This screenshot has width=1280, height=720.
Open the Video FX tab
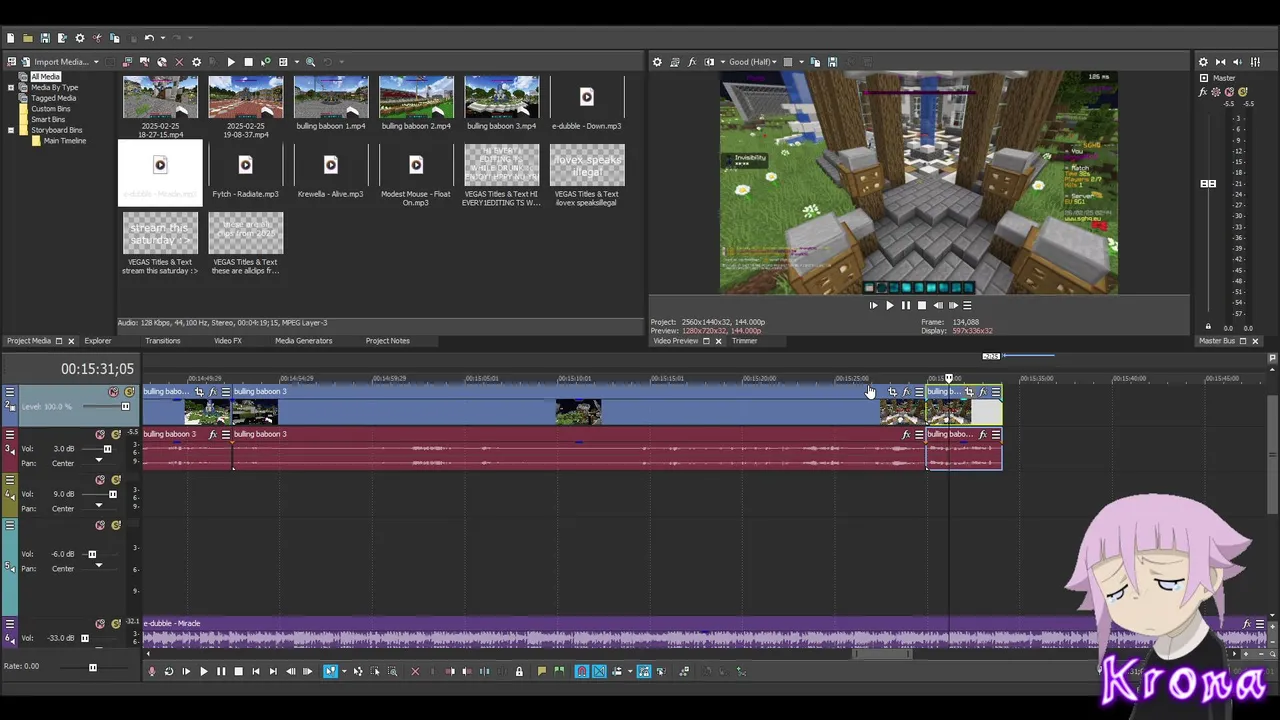pyautogui.click(x=228, y=341)
